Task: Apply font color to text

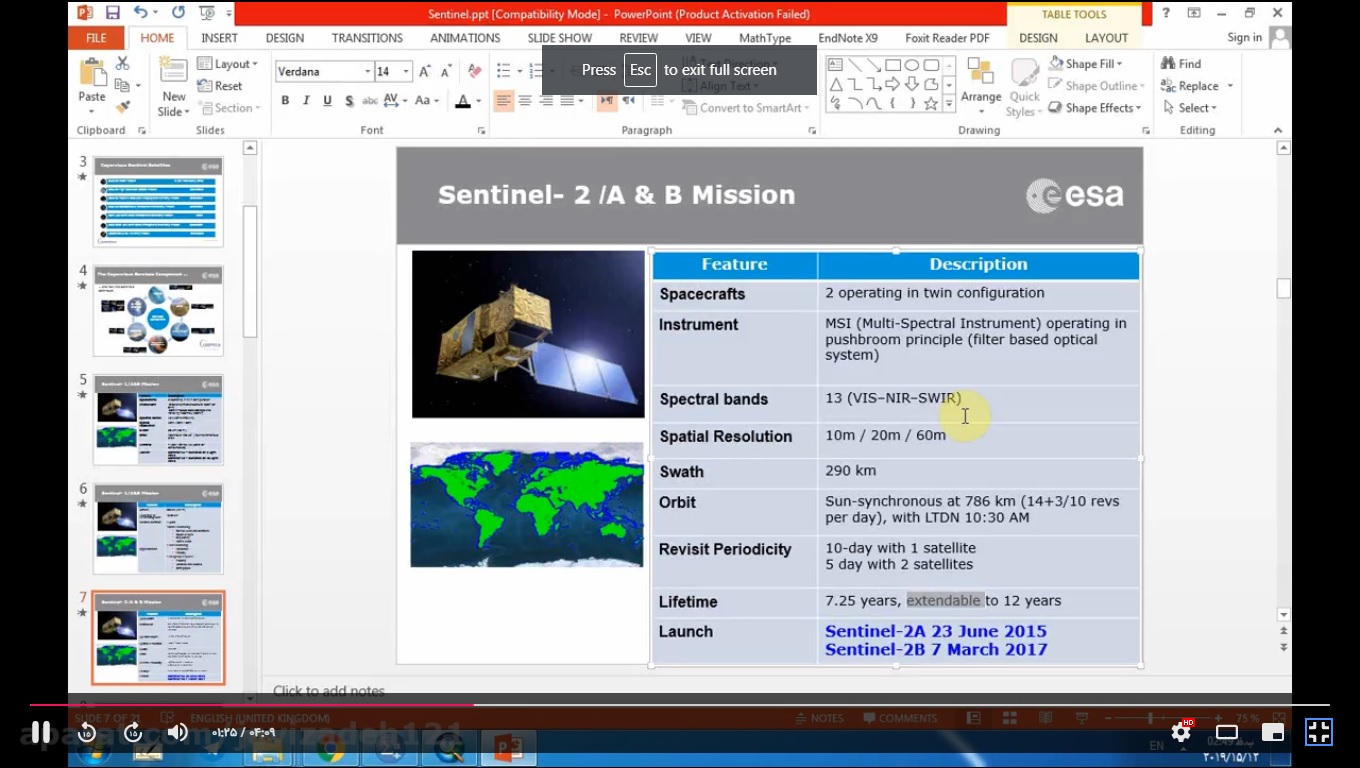Action: [462, 101]
